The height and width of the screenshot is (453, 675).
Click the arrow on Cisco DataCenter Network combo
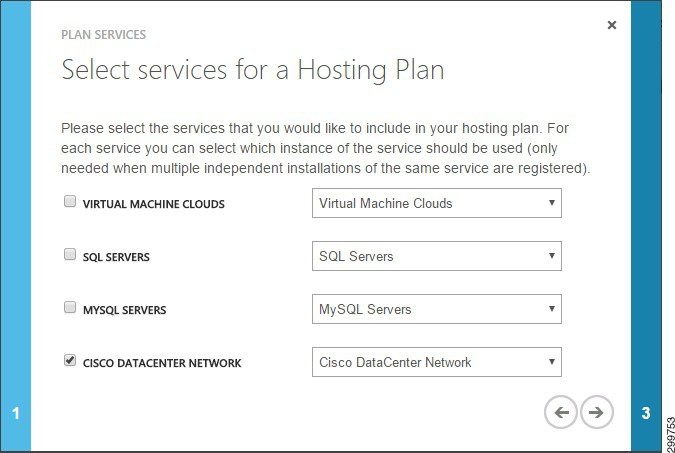coord(551,362)
